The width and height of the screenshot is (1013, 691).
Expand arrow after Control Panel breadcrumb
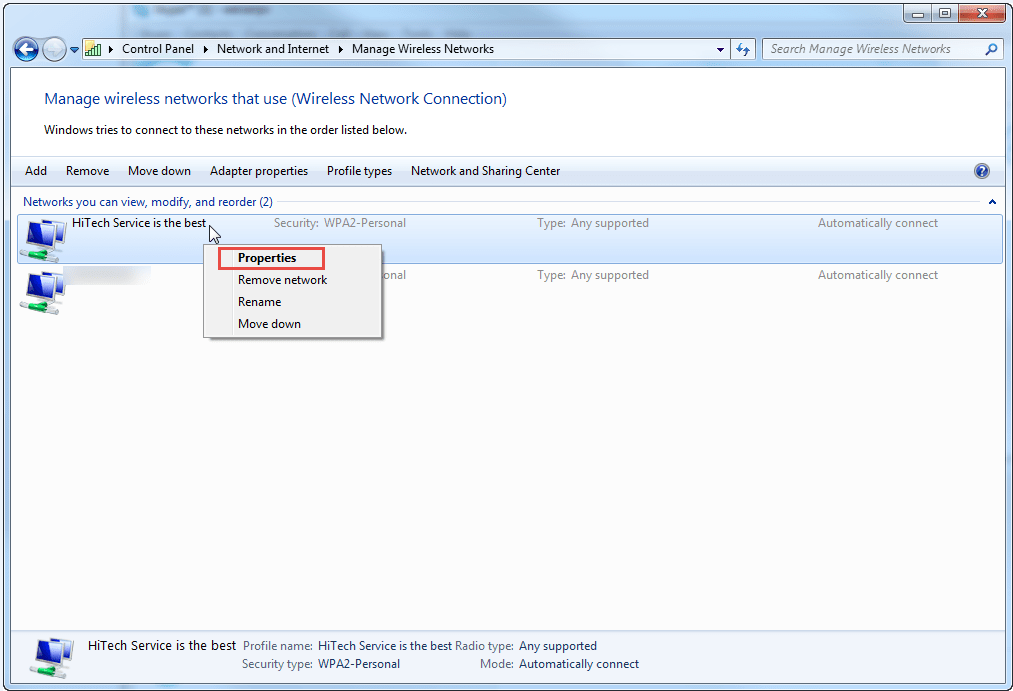205,49
